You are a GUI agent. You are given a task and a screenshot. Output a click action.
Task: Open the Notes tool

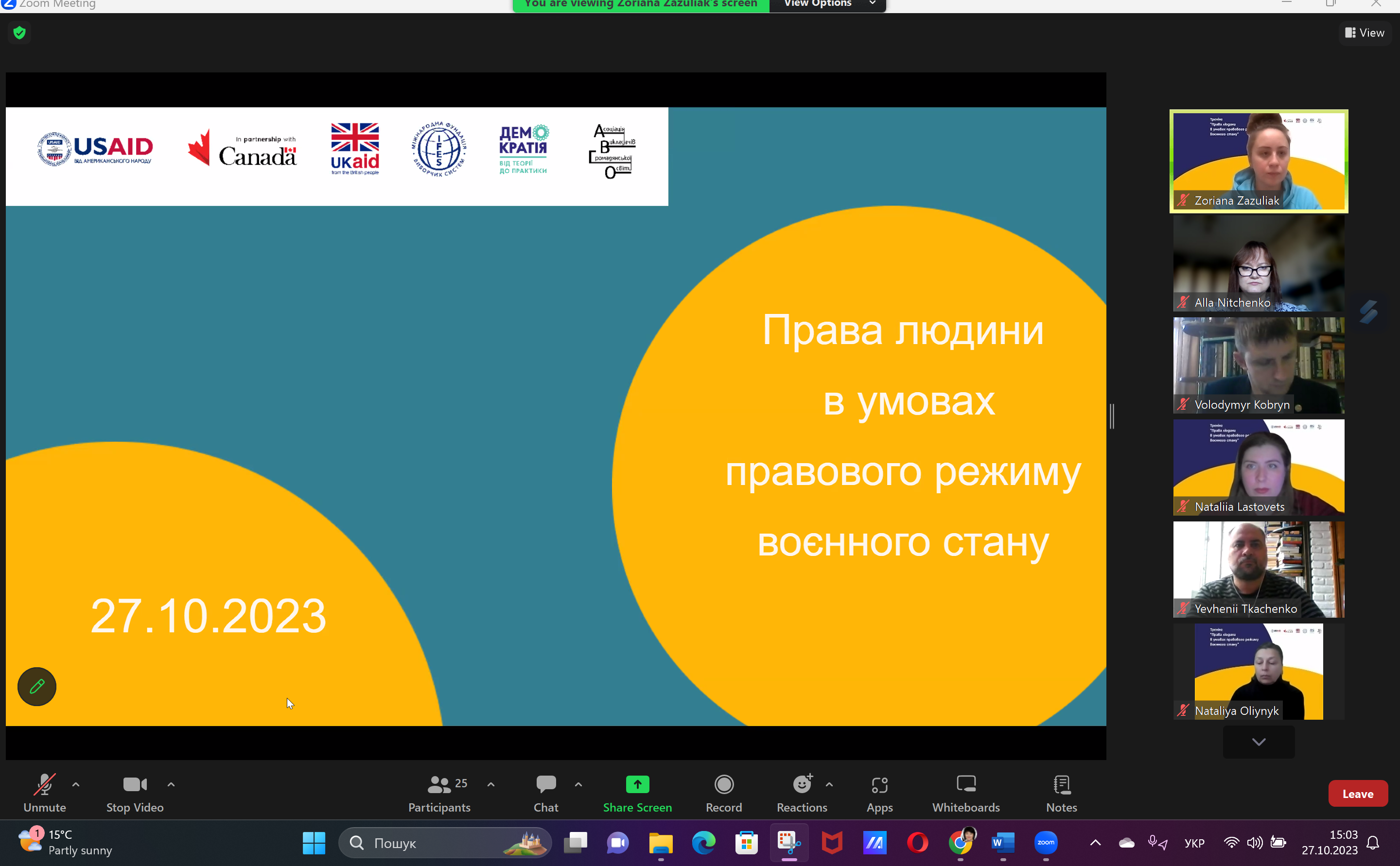tap(1062, 793)
